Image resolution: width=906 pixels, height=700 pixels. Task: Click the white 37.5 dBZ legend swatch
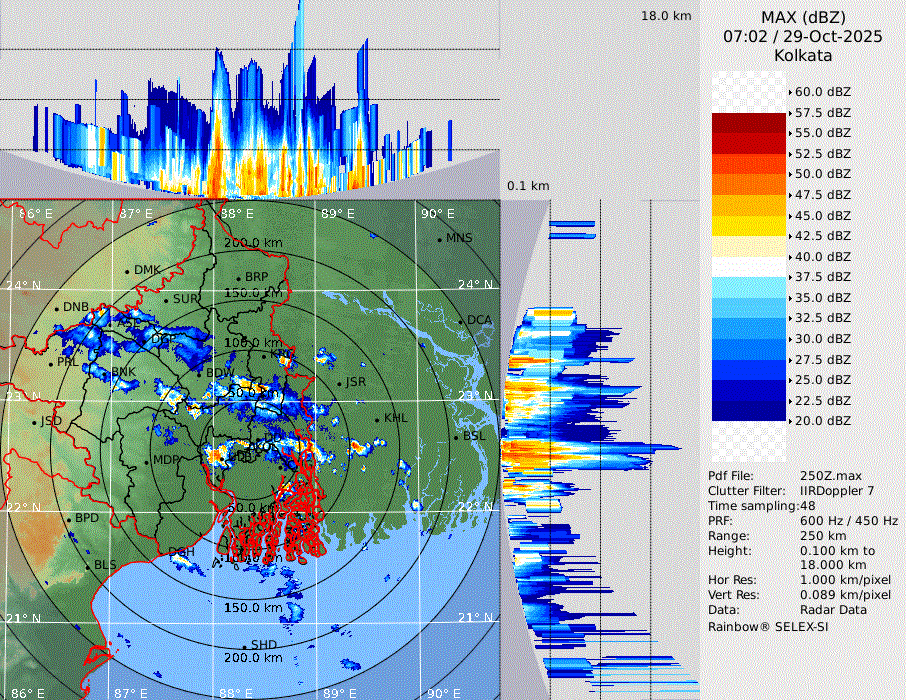point(748,267)
